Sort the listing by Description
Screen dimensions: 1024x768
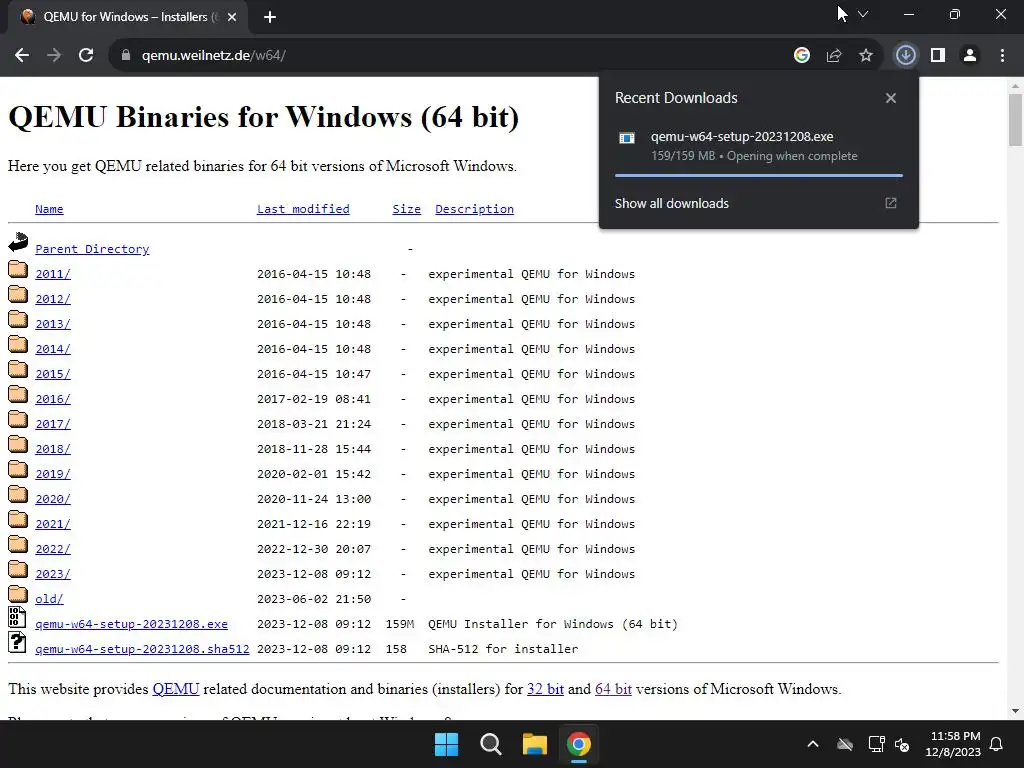coord(474,209)
